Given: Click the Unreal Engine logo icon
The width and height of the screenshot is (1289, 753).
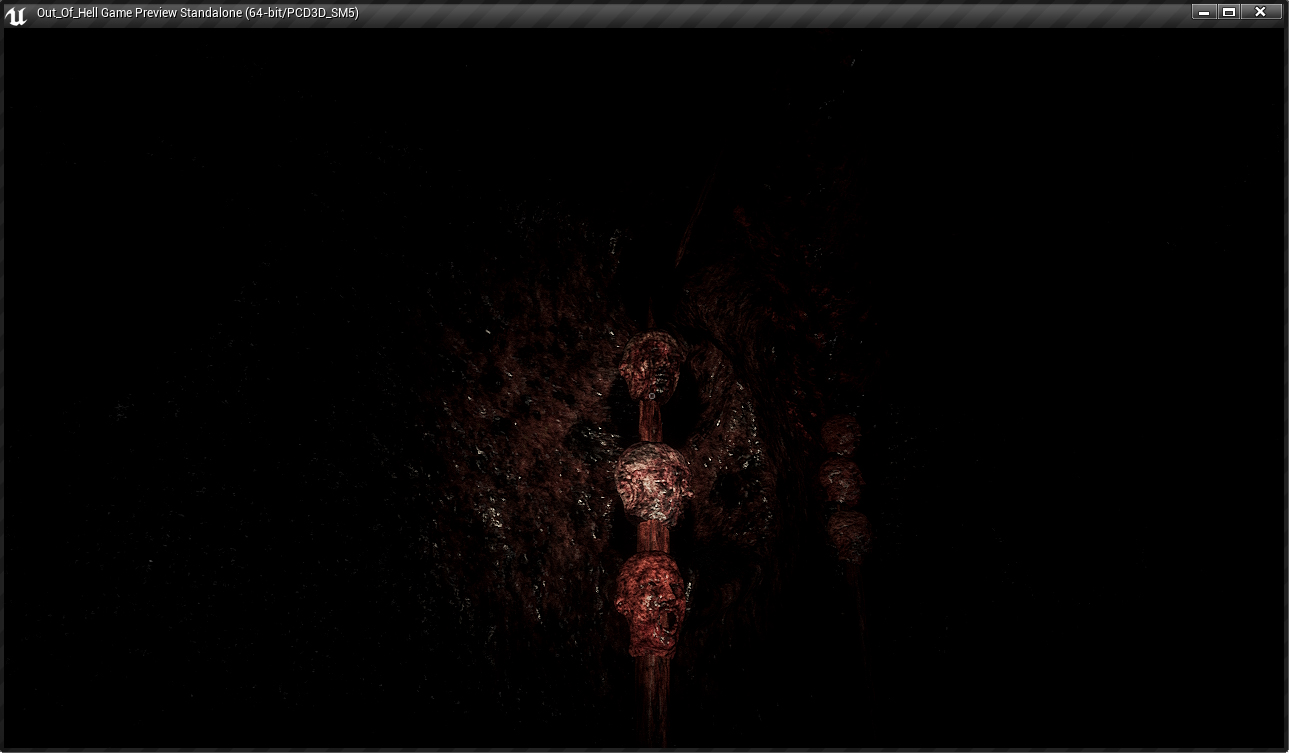Looking at the screenshot, I should coord(16,14).
